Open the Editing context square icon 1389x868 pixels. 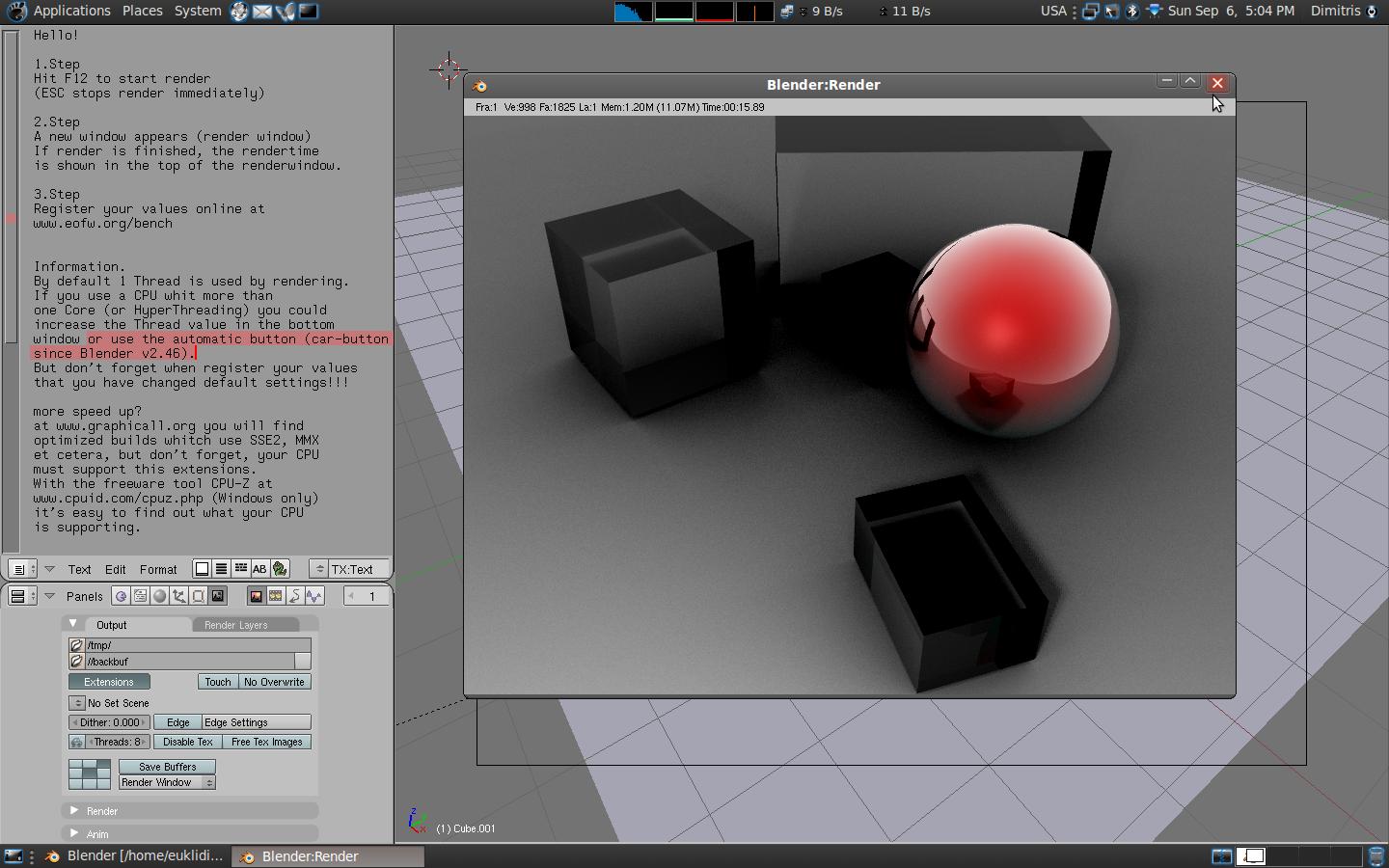tap(198, 596)
